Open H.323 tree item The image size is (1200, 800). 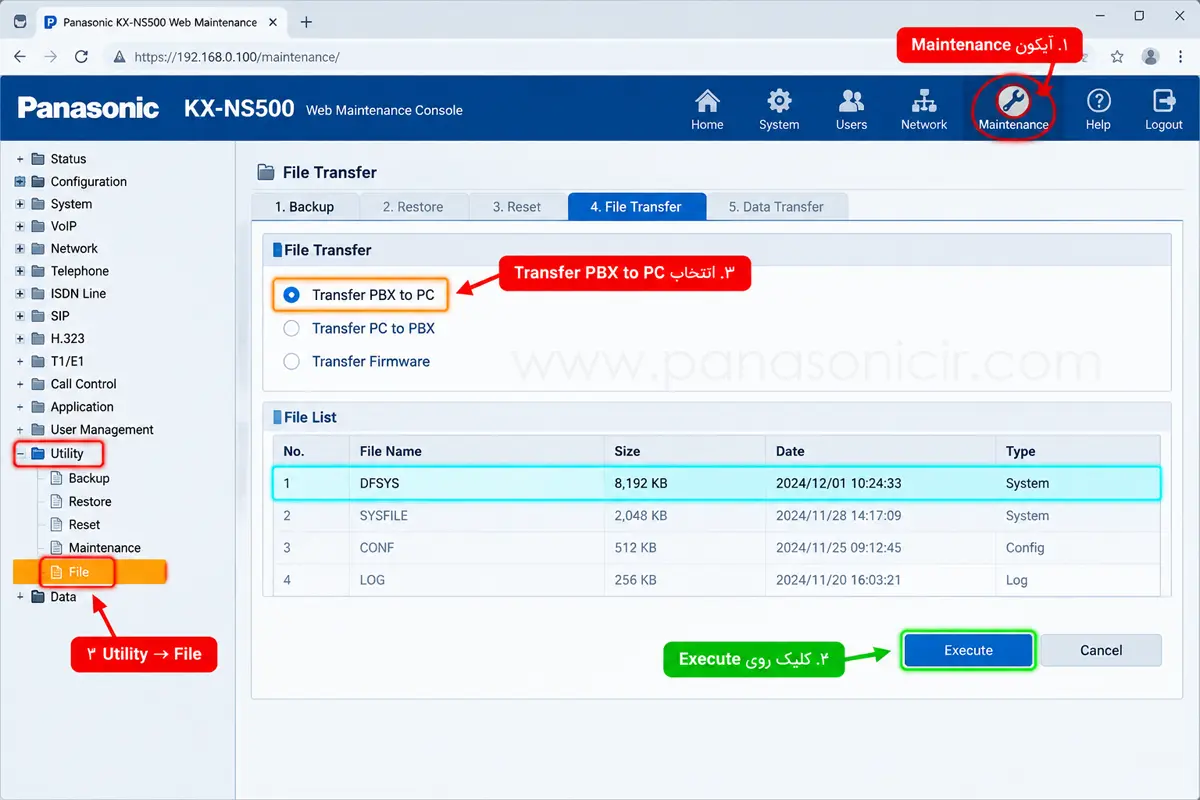point(68,339)
